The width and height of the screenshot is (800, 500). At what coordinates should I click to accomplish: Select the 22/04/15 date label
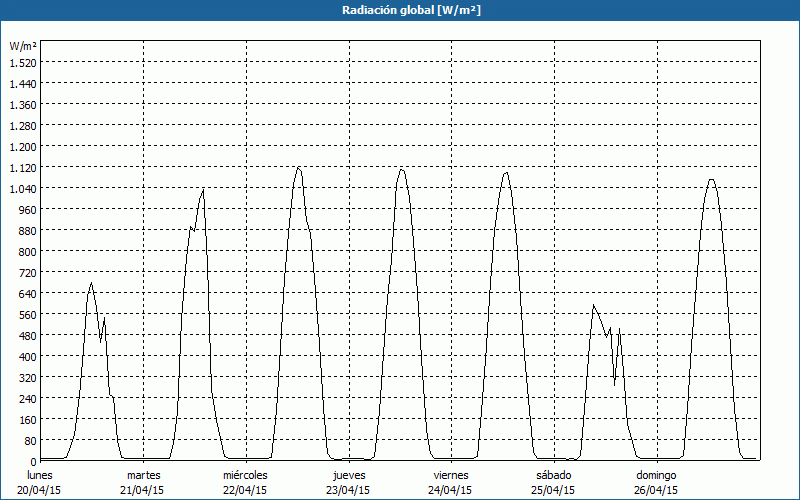245,490
